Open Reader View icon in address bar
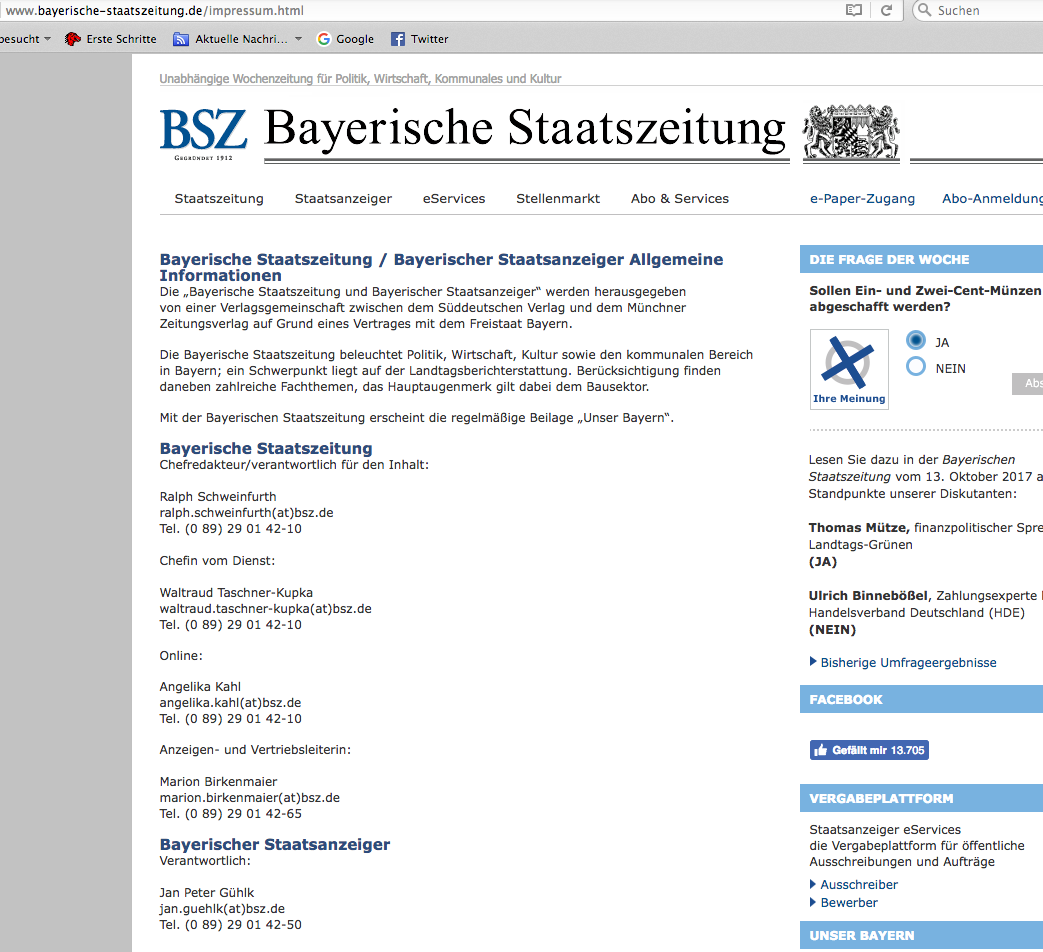Viewport: 1043px width, 952px height. click(853, 10)
